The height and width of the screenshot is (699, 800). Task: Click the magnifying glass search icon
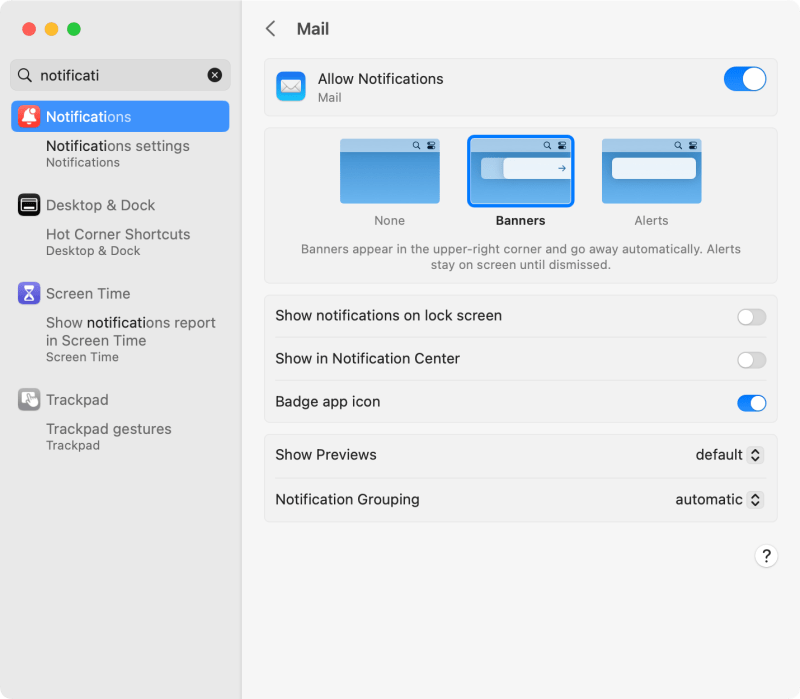(x=26, y=75)
